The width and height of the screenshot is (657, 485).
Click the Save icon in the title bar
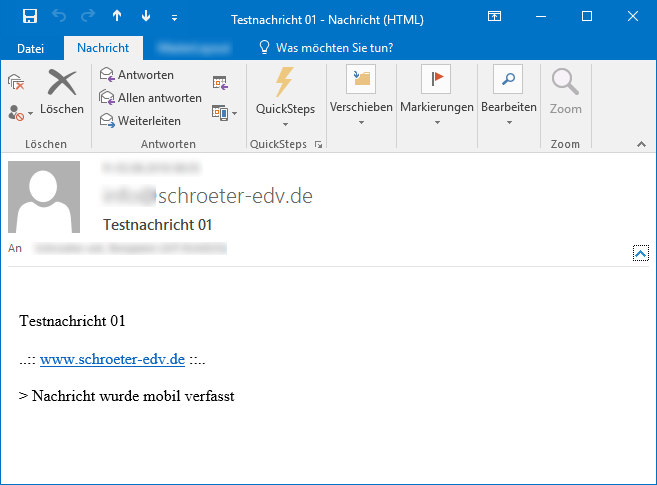pos(30,17)
